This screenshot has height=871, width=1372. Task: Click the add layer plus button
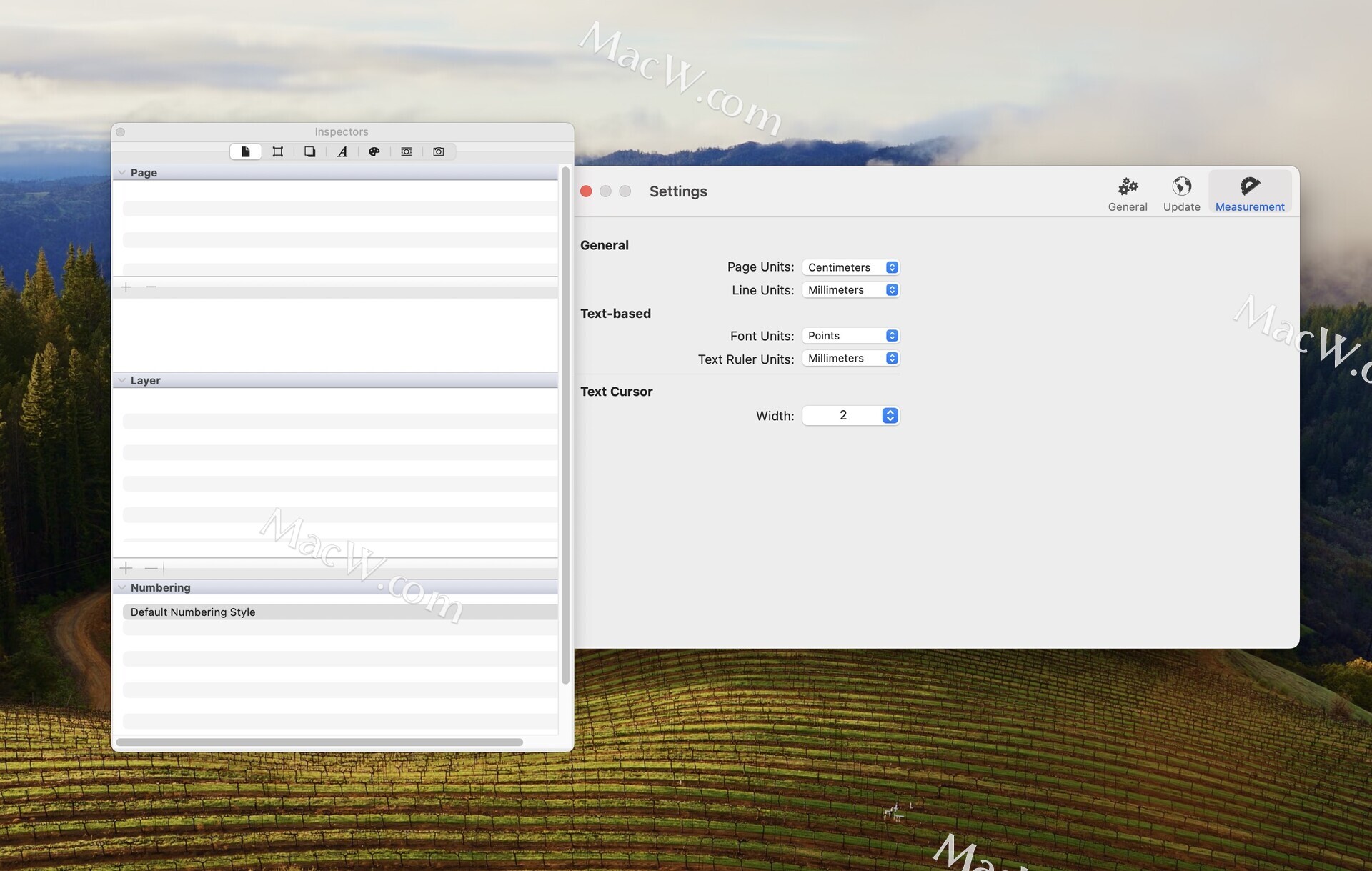[126, 569]
